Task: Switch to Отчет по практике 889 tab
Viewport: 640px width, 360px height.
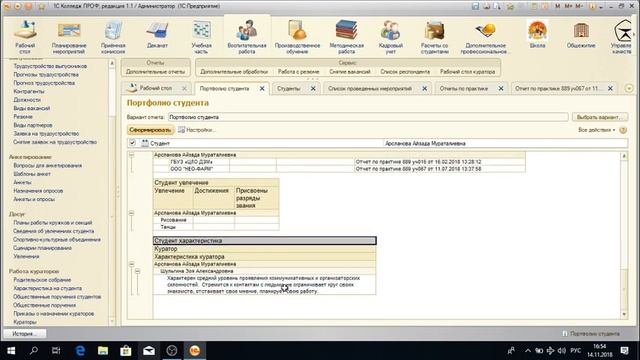Action: click(x=558, y=89)
